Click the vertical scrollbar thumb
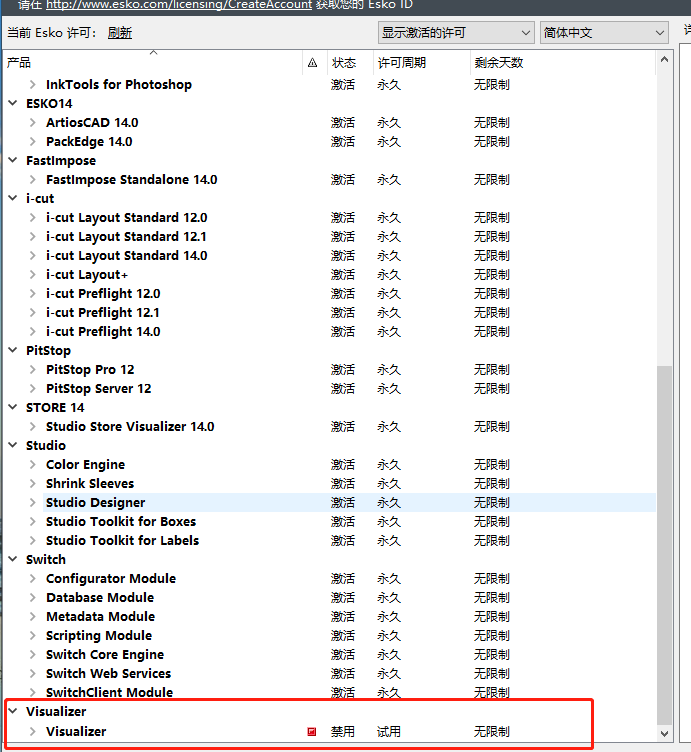 [664, 540]
